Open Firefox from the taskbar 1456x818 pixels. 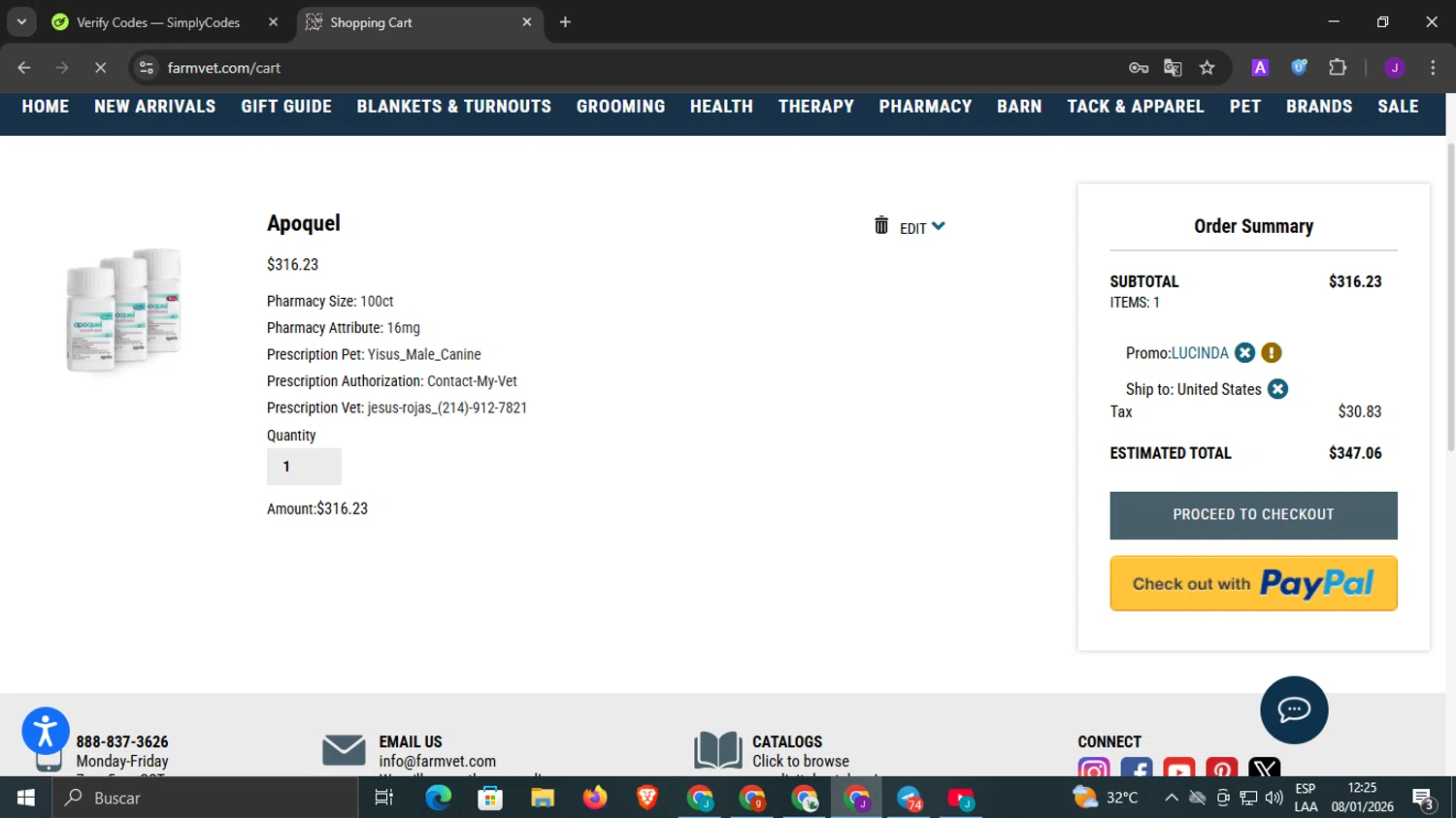click(595, 798)
